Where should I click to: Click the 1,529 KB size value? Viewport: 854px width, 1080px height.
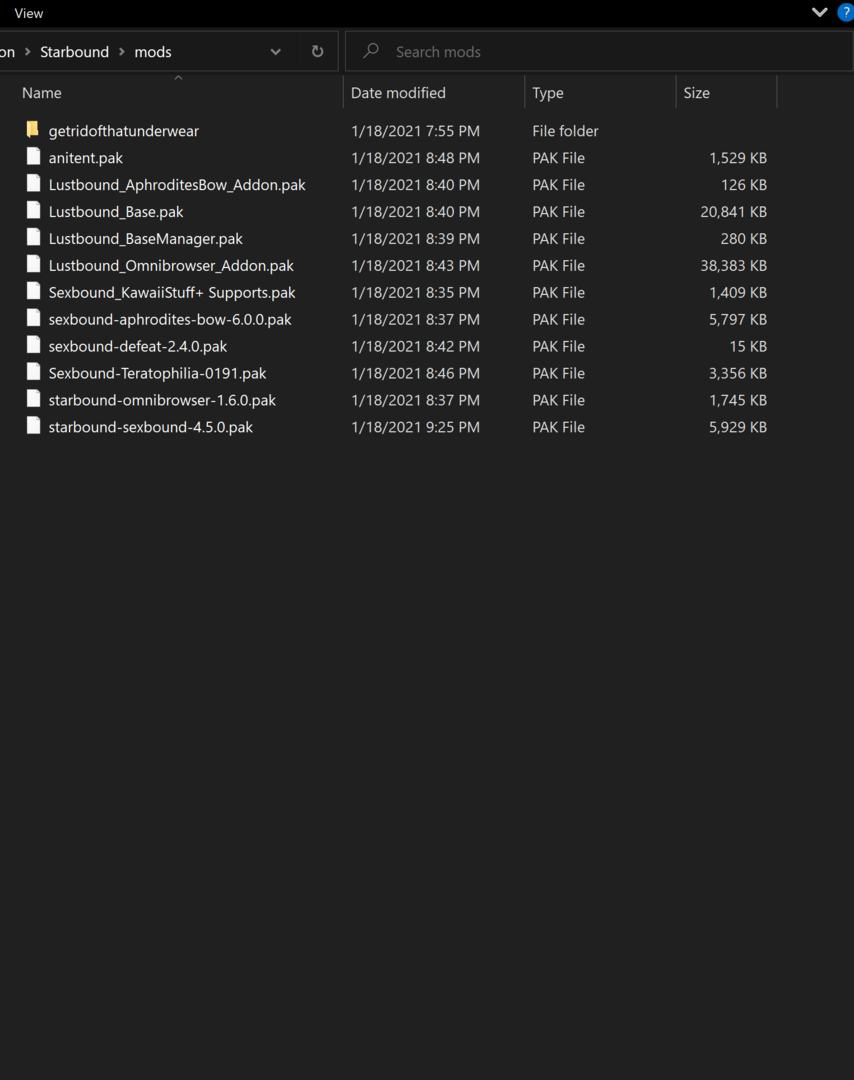(738, 158)
